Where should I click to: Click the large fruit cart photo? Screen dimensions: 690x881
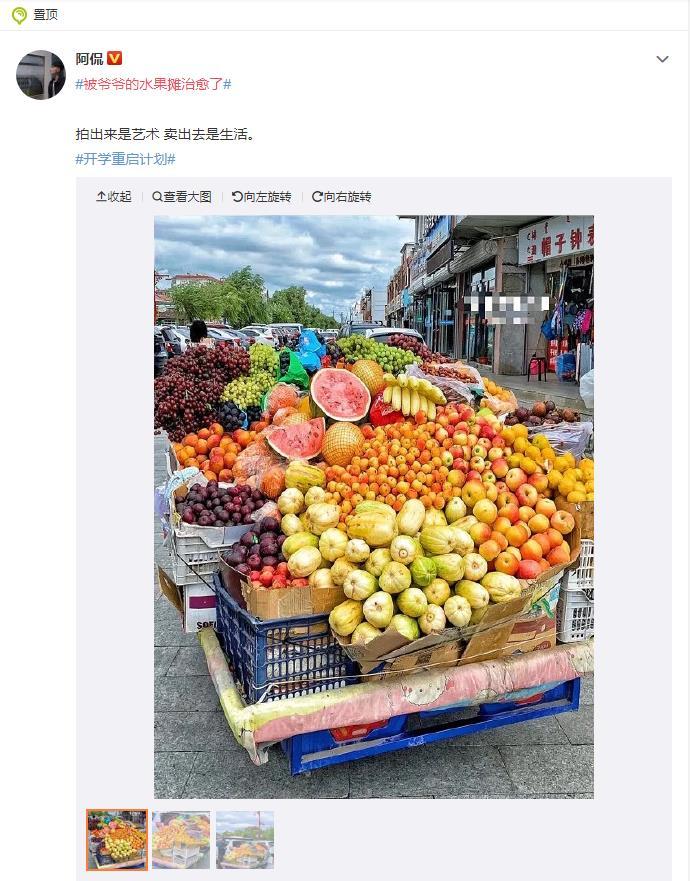(374, 507)
